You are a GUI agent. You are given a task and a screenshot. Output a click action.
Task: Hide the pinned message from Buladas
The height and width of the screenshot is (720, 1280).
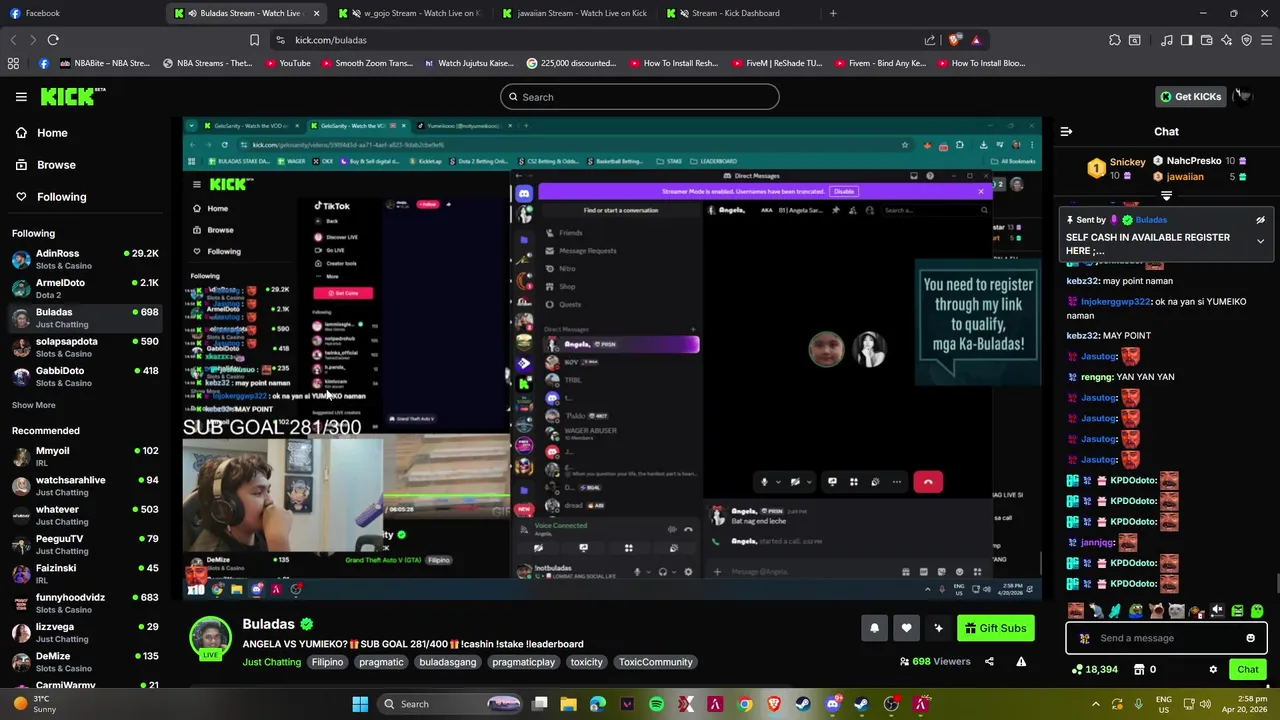(1260, 220)
